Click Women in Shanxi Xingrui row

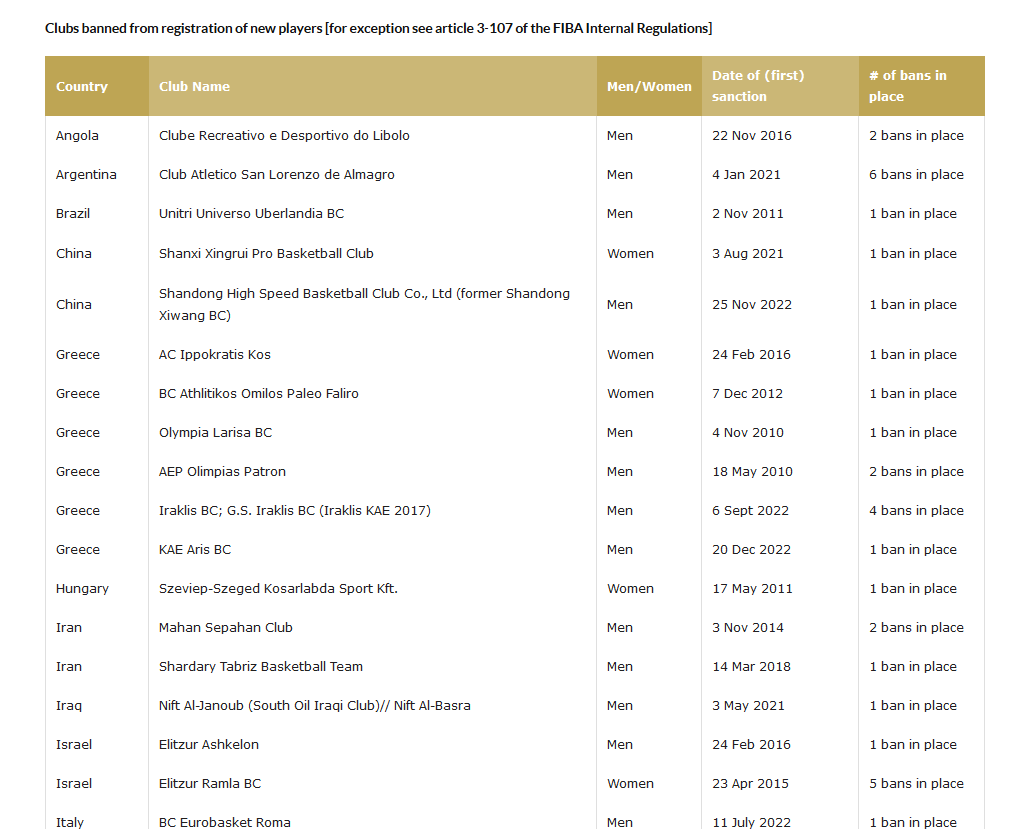pyautogui.click(x=630, y=254)
